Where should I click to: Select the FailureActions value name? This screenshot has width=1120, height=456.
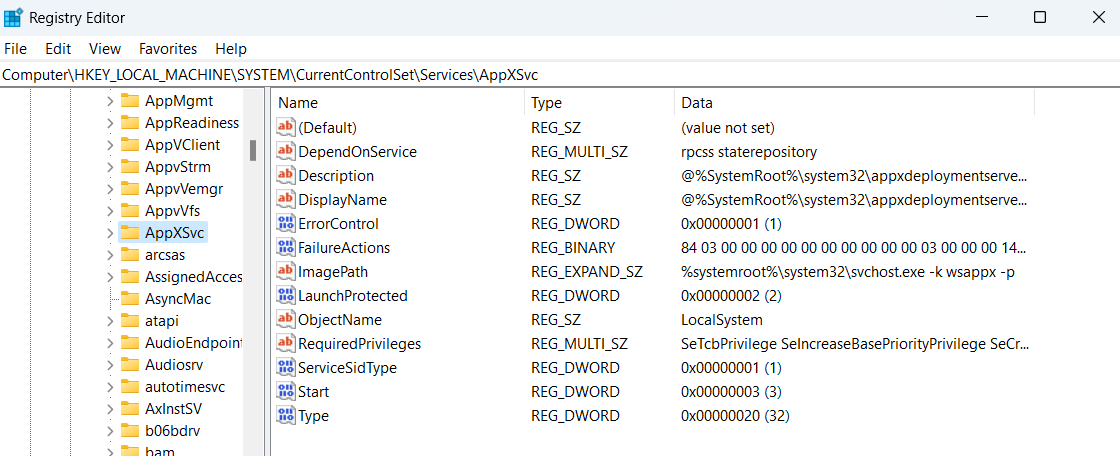tap(344, 248)
